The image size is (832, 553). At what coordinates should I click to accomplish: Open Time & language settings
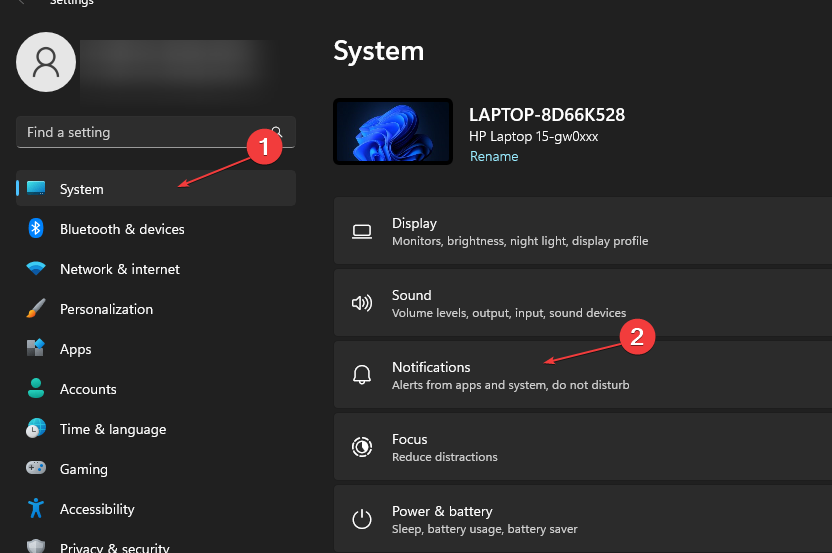click(x=156, y=429)
